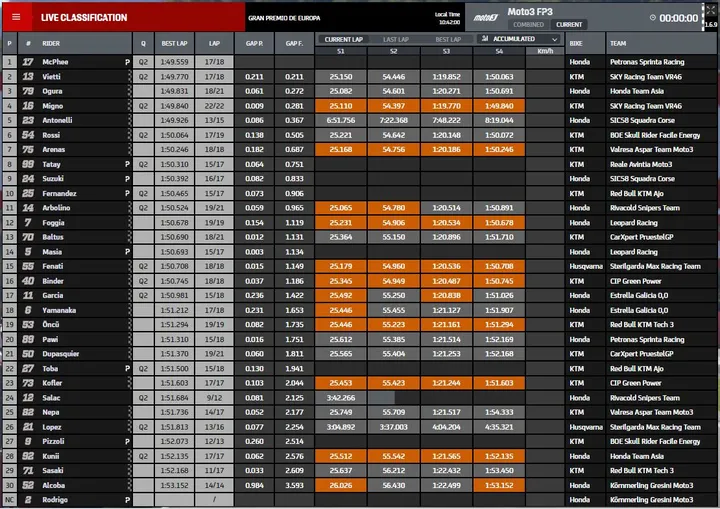Image resolution: width=720 pixels, height=509 pixels.
Task: Select rider Tatay name
Action: click(x=51, y=164)
